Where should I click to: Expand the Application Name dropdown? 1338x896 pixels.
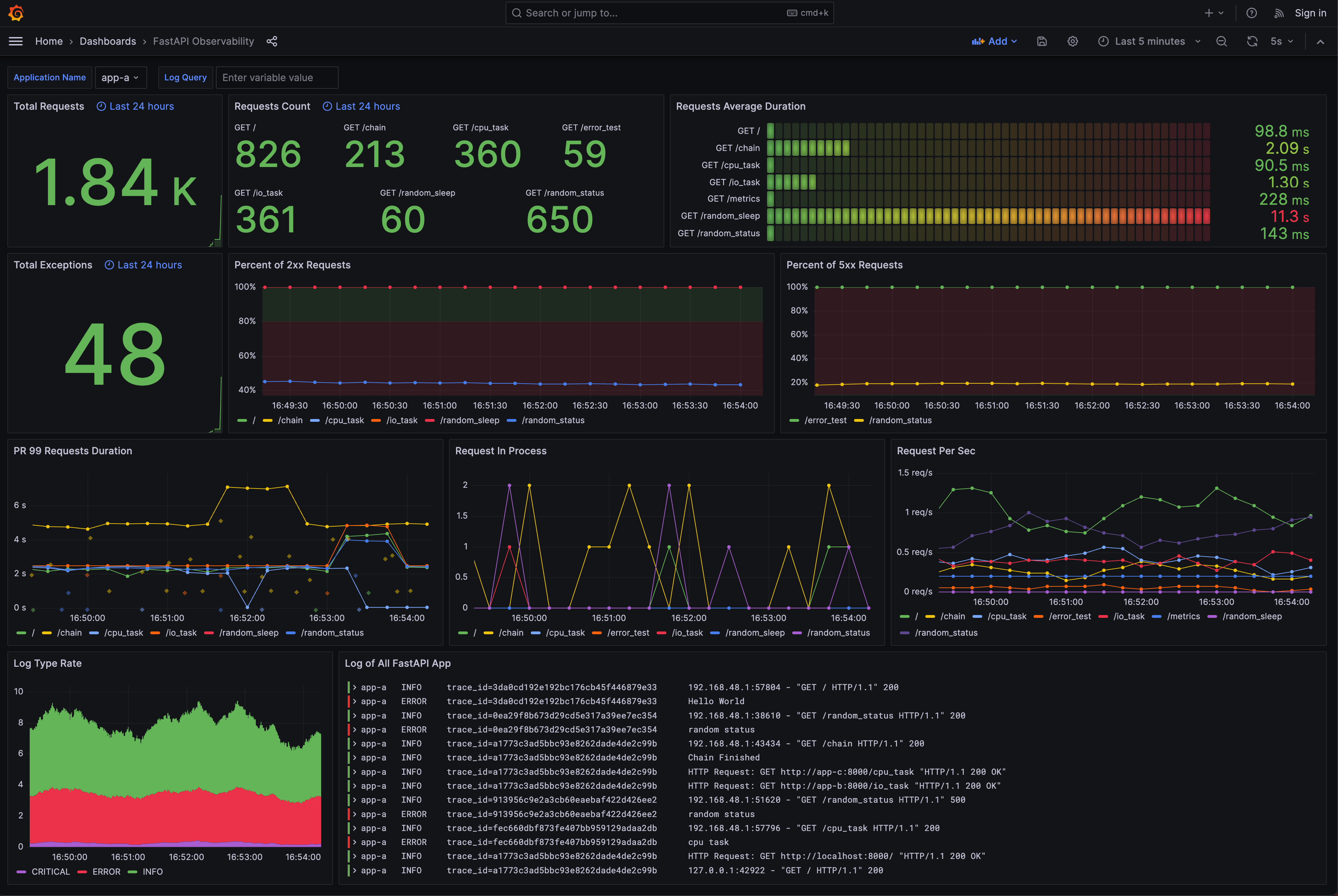(120, 77)
